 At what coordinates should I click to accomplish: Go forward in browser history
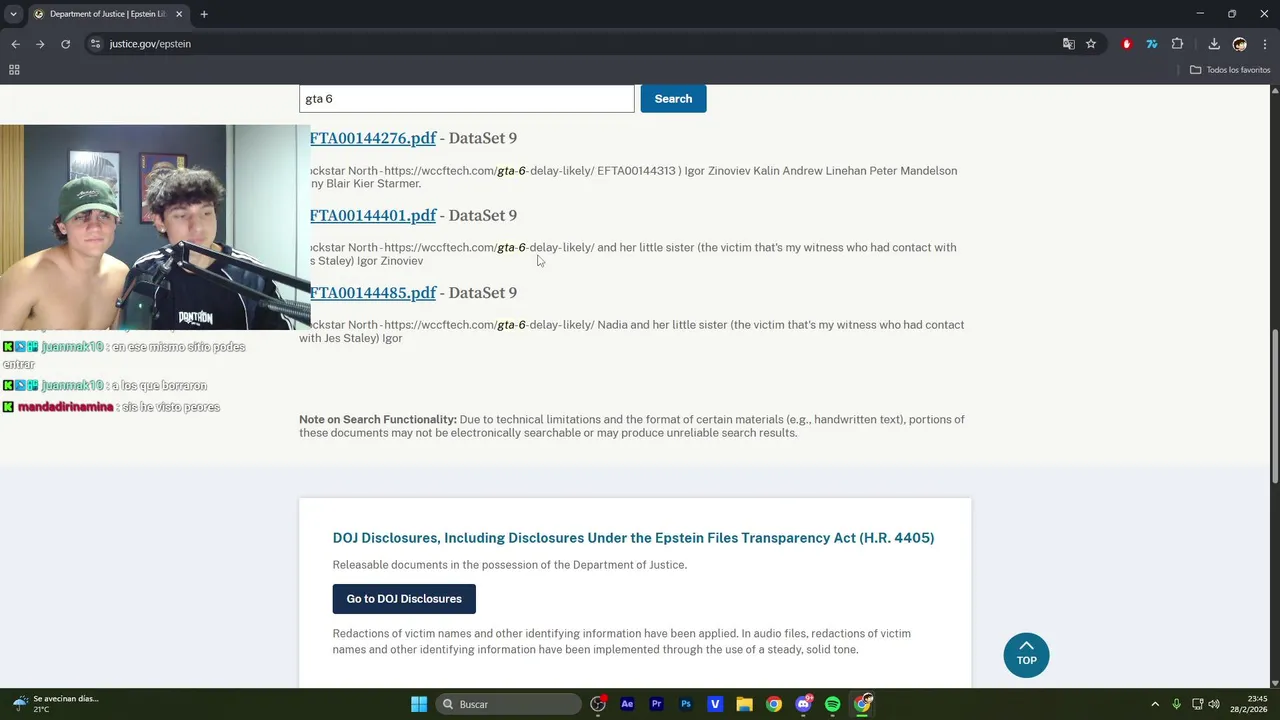40,44
